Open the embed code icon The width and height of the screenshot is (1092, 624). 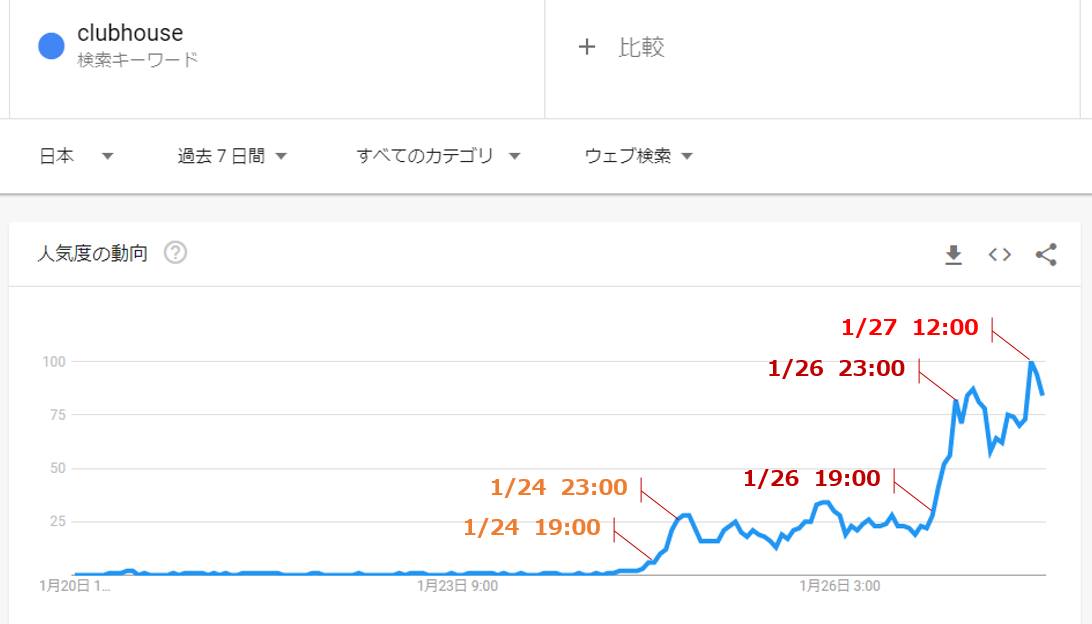(x=999, y=255)
